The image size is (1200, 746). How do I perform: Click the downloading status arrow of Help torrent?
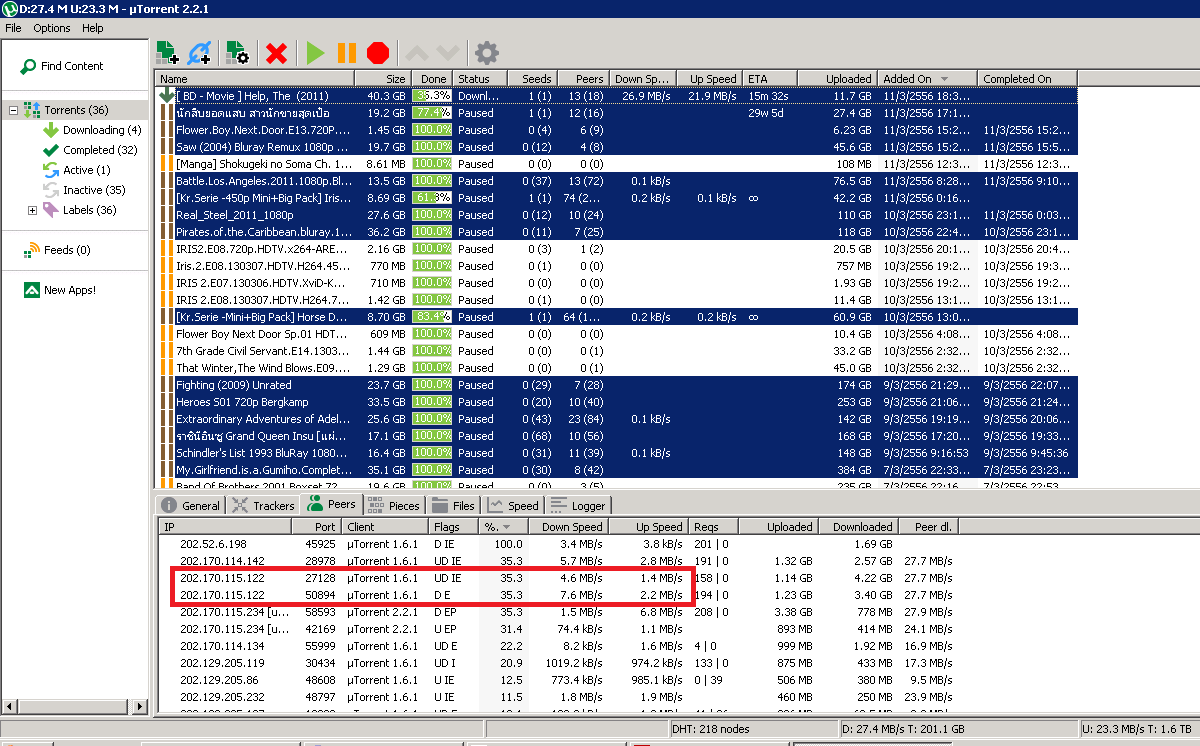pos(165,96)
